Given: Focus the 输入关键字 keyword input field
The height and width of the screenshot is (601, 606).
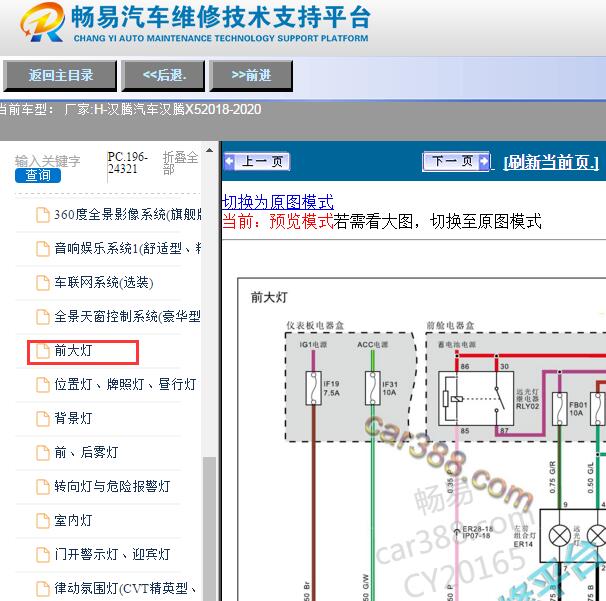Looking at the screenshot, I should pyautogui.click(x=48, y=161).
